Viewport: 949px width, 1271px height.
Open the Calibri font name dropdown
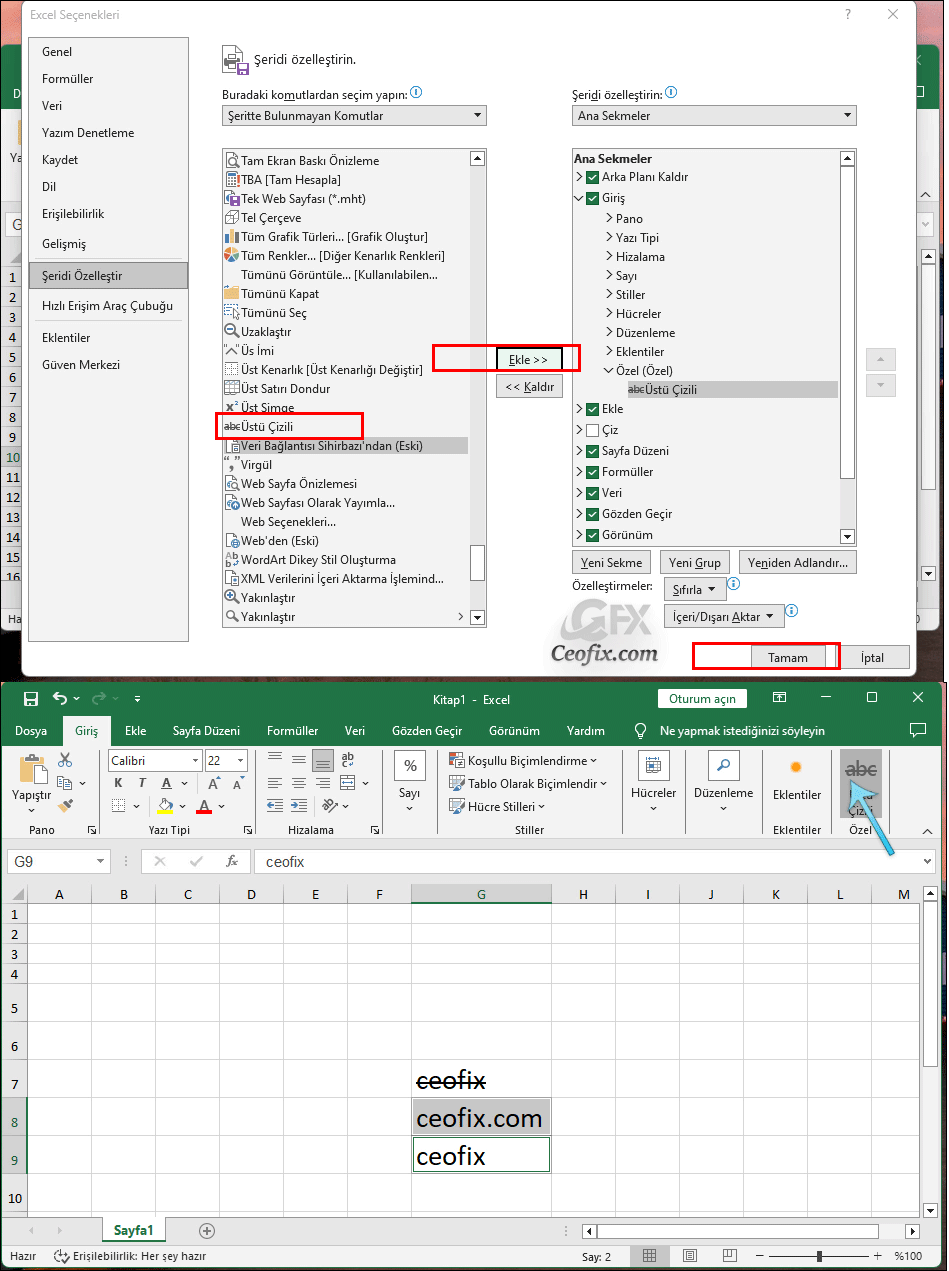pos(197,761)
